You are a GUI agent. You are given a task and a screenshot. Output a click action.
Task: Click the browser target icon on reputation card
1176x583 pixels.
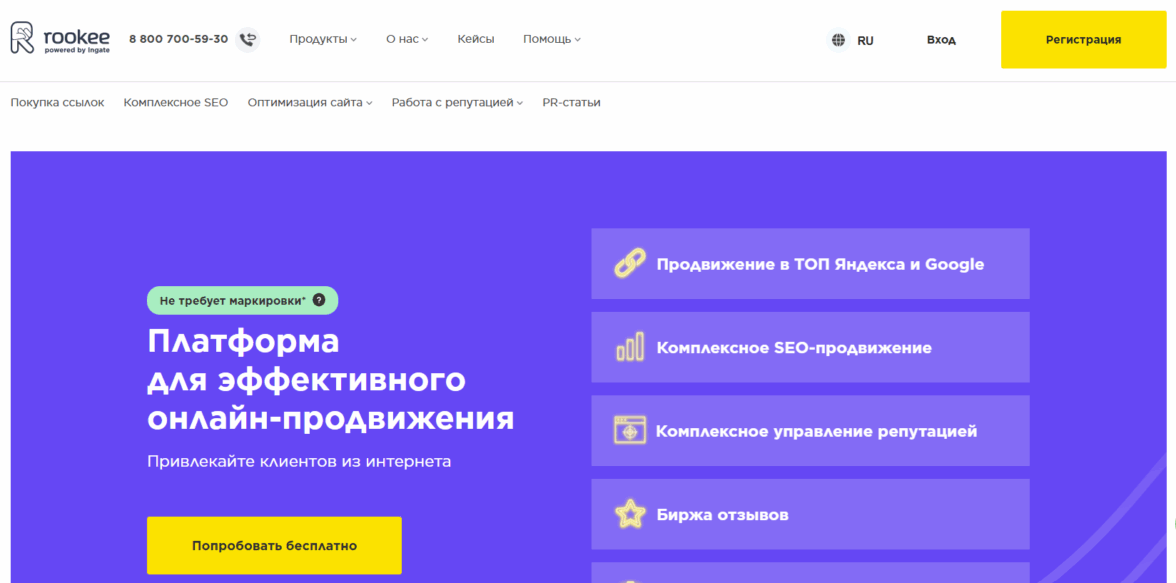tap(629, 431)
